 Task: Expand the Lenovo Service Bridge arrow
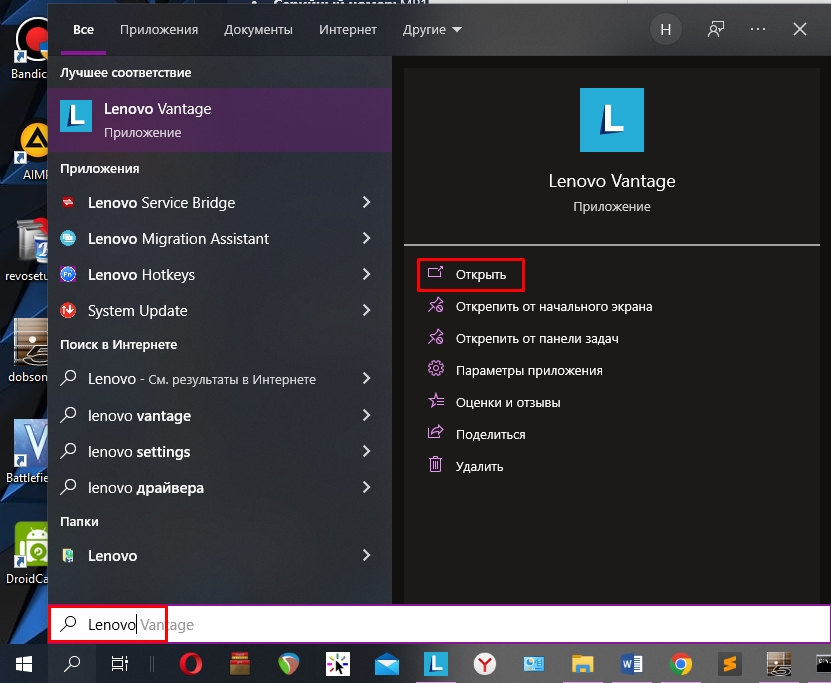point(366,203)
